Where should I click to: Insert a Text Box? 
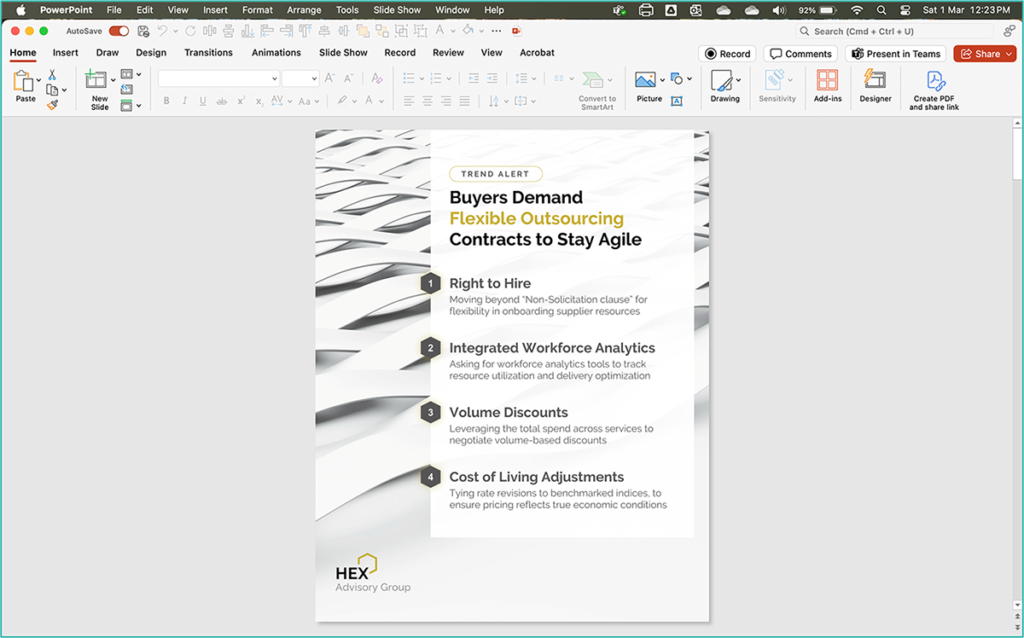point(677,100)
